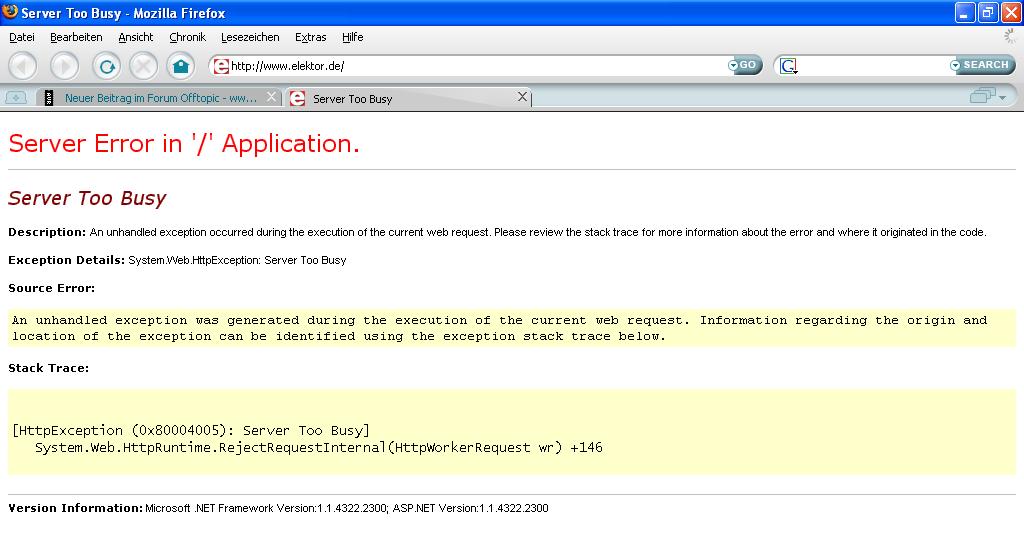
Task: Close the Firefox window
Action: [1011, 12]
